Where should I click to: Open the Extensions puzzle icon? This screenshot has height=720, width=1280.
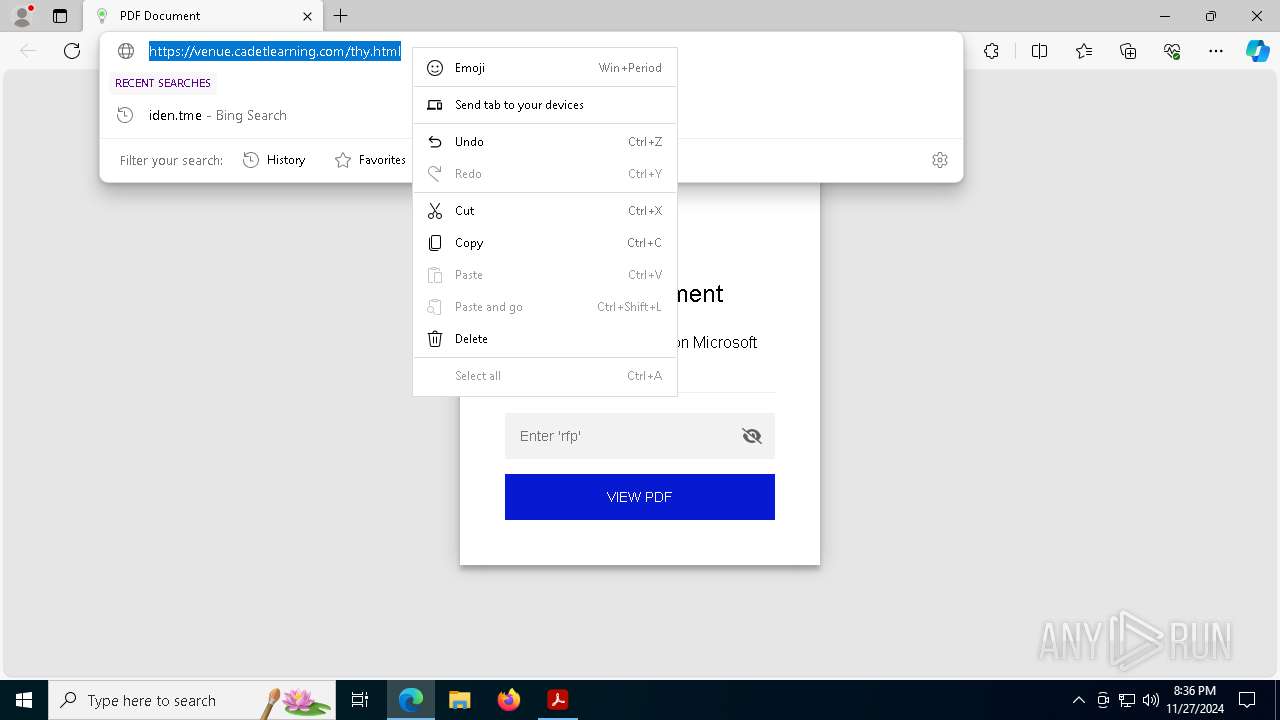pos(991,51)
